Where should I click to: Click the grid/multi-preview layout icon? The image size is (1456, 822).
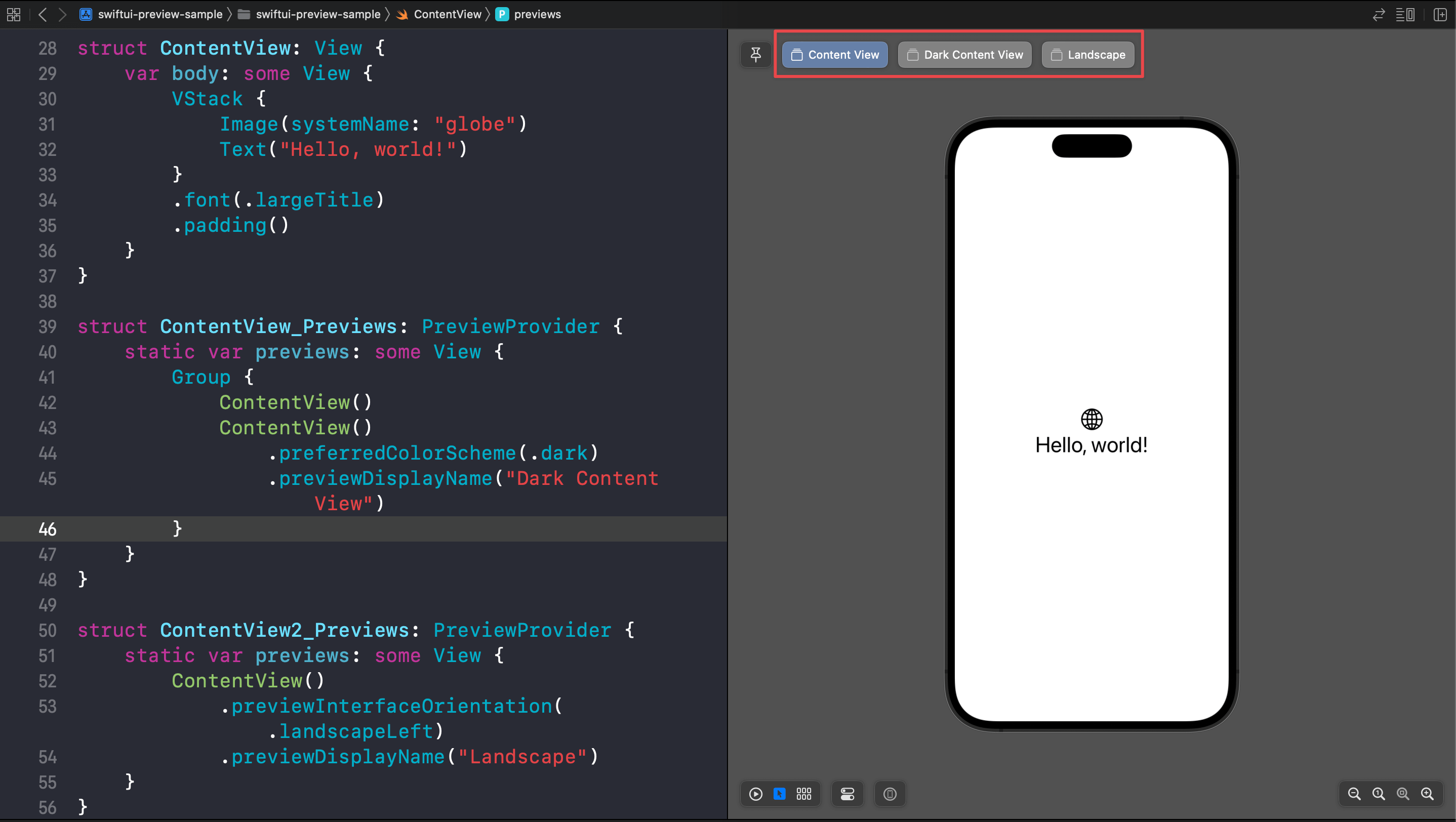tap(803, 793)
